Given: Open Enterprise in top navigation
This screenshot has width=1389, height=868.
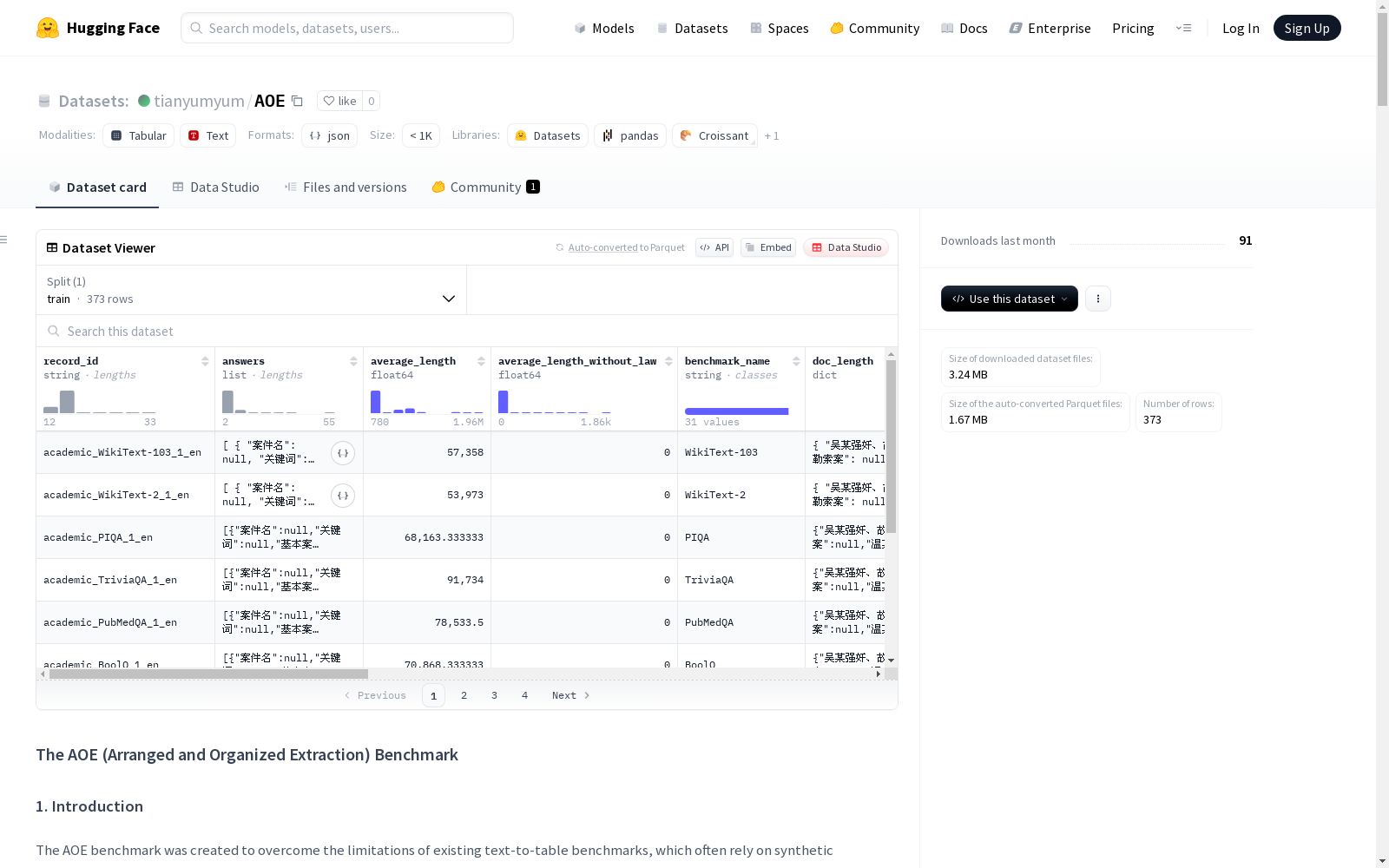Looking at the screenshot, I should click(1050, 28).
